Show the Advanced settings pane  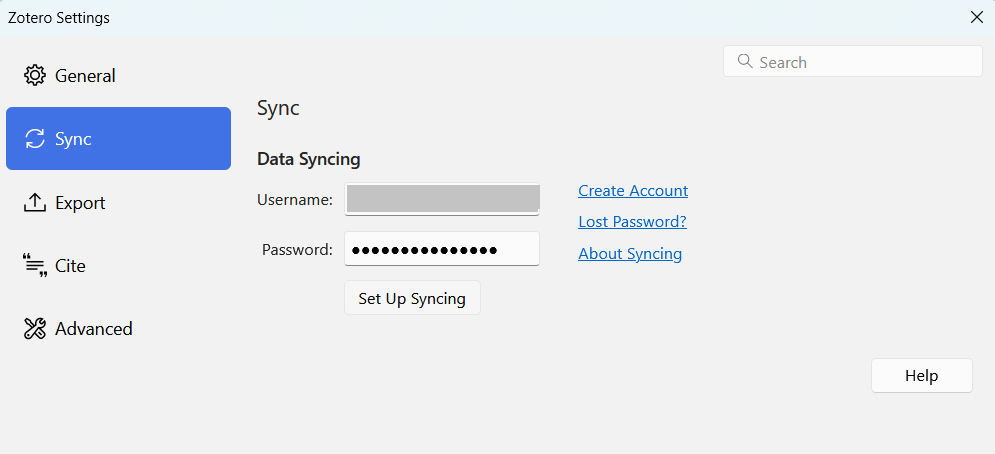[x=93, y=329]
